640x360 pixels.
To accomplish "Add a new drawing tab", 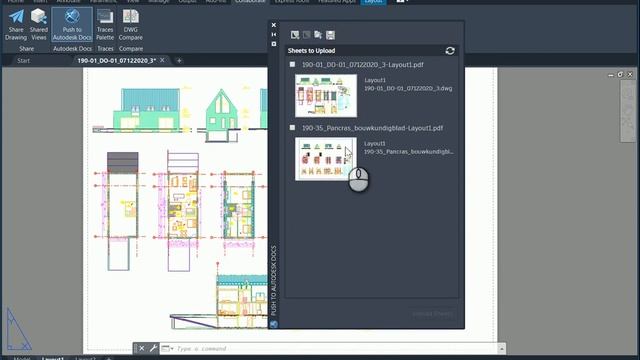I will coord(179,60).
